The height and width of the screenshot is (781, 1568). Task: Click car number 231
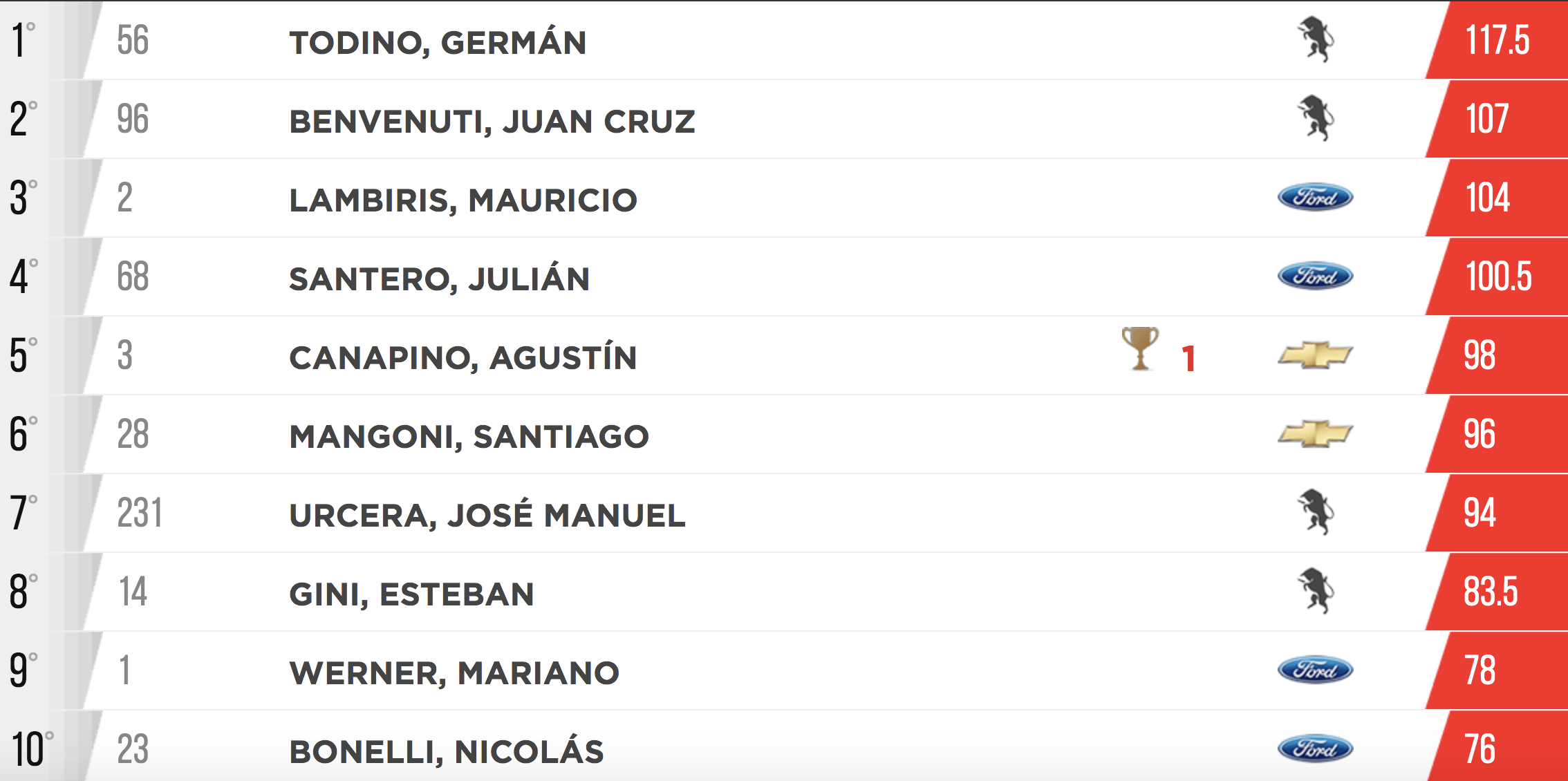point(140,514)
